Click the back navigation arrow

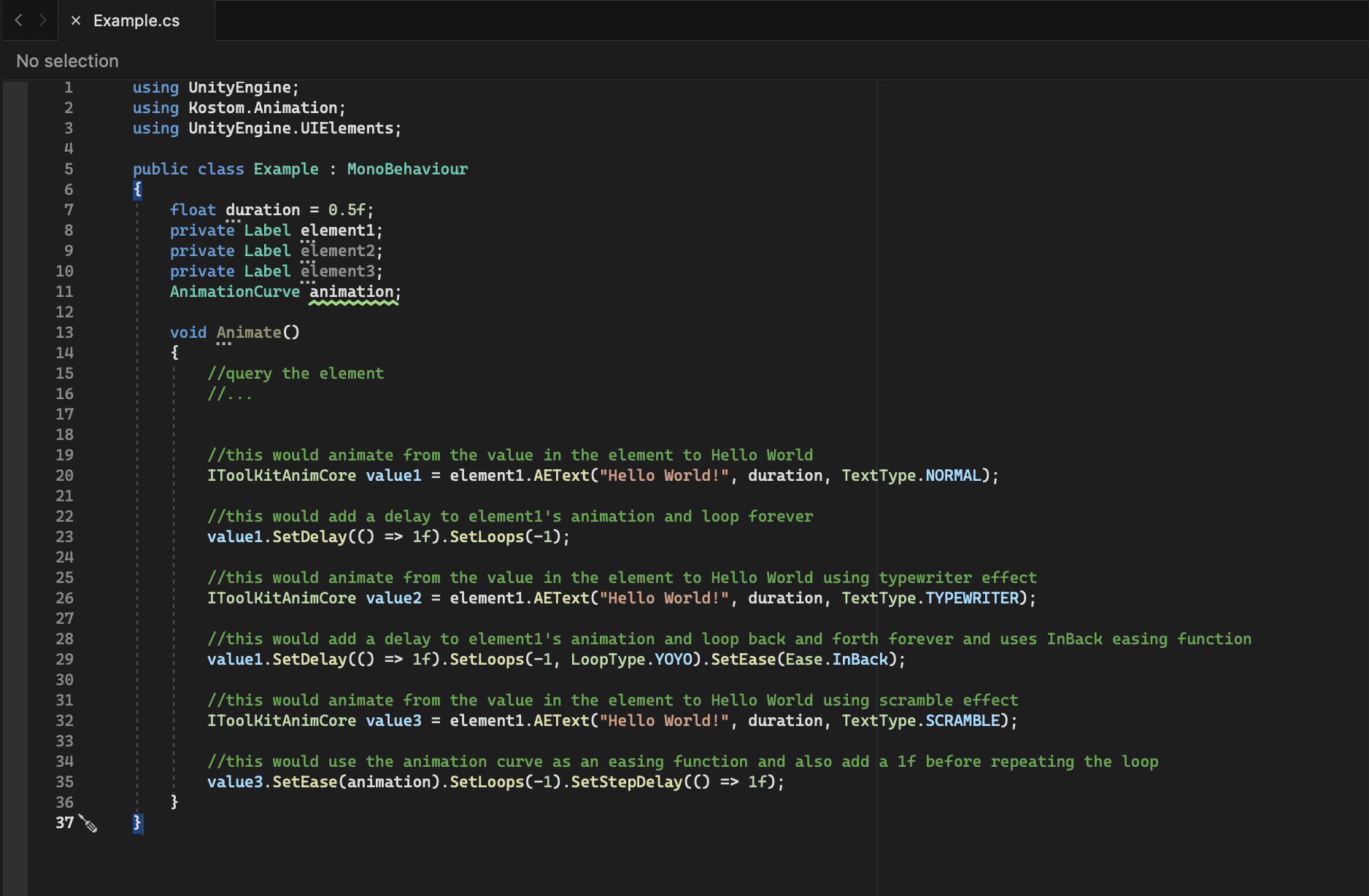click(x=19, y=20)
